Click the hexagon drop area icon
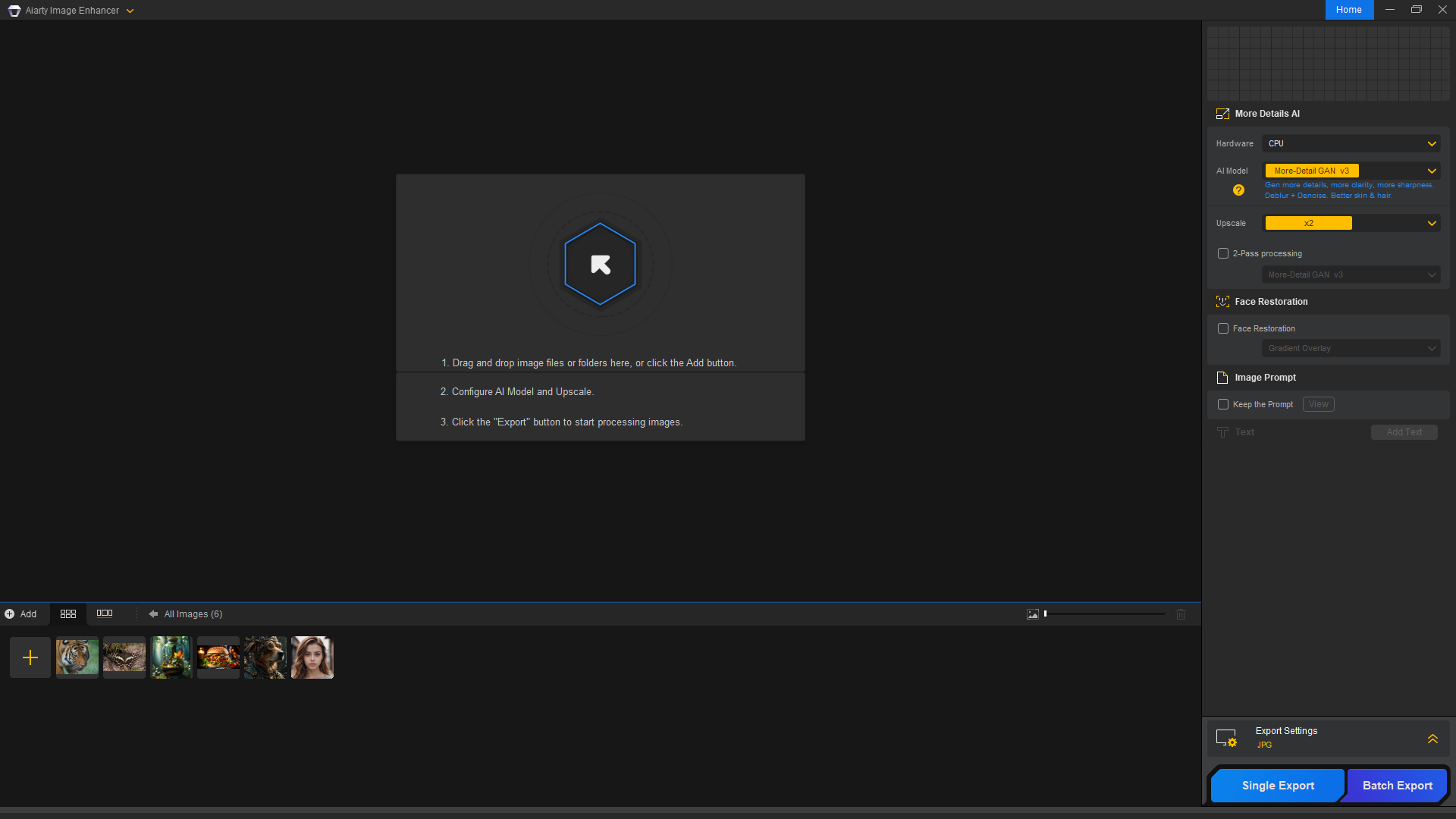 click(600, 264)
